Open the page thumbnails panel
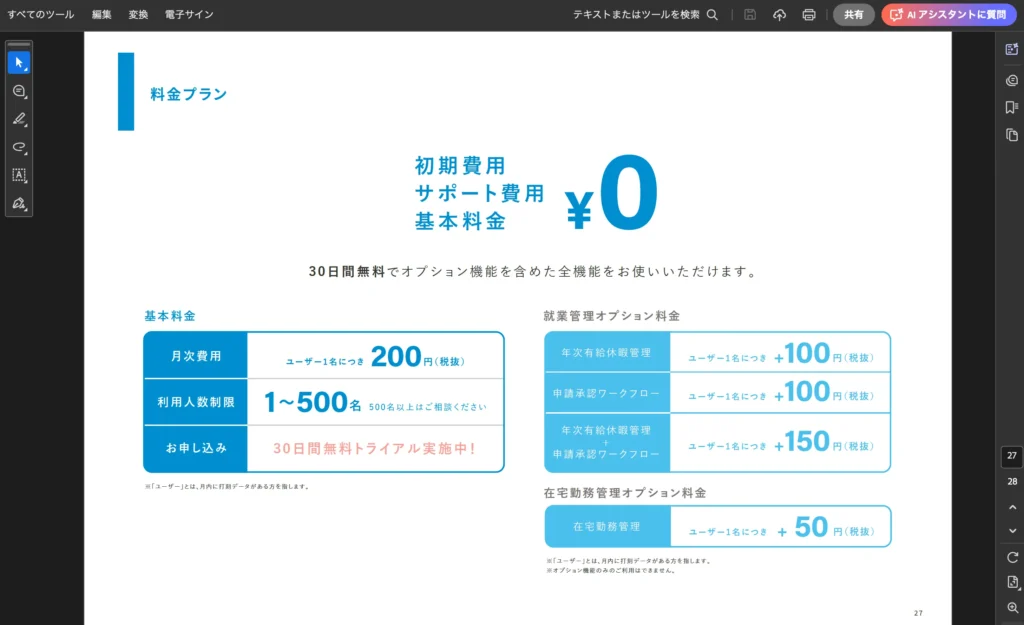The image size is (1024, 625). [x=1012, y=135]
